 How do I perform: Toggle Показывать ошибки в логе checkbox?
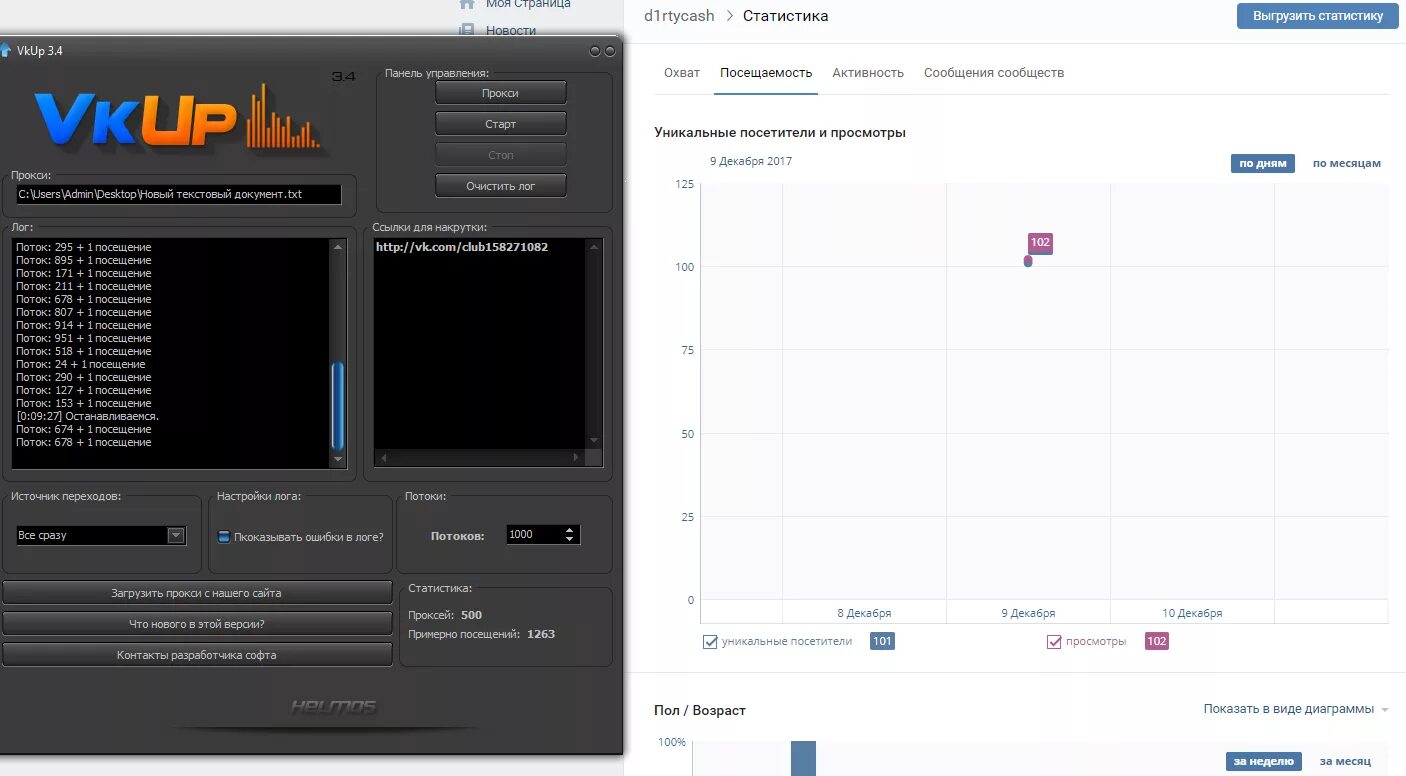224,536
